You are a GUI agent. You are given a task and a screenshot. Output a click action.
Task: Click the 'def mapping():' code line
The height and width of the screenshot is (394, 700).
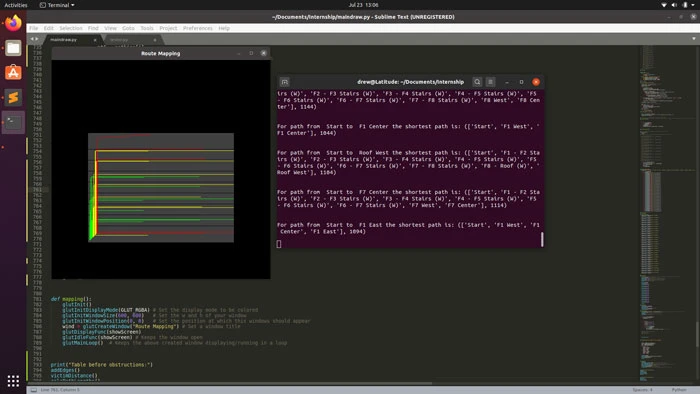[x=71, y=299]
